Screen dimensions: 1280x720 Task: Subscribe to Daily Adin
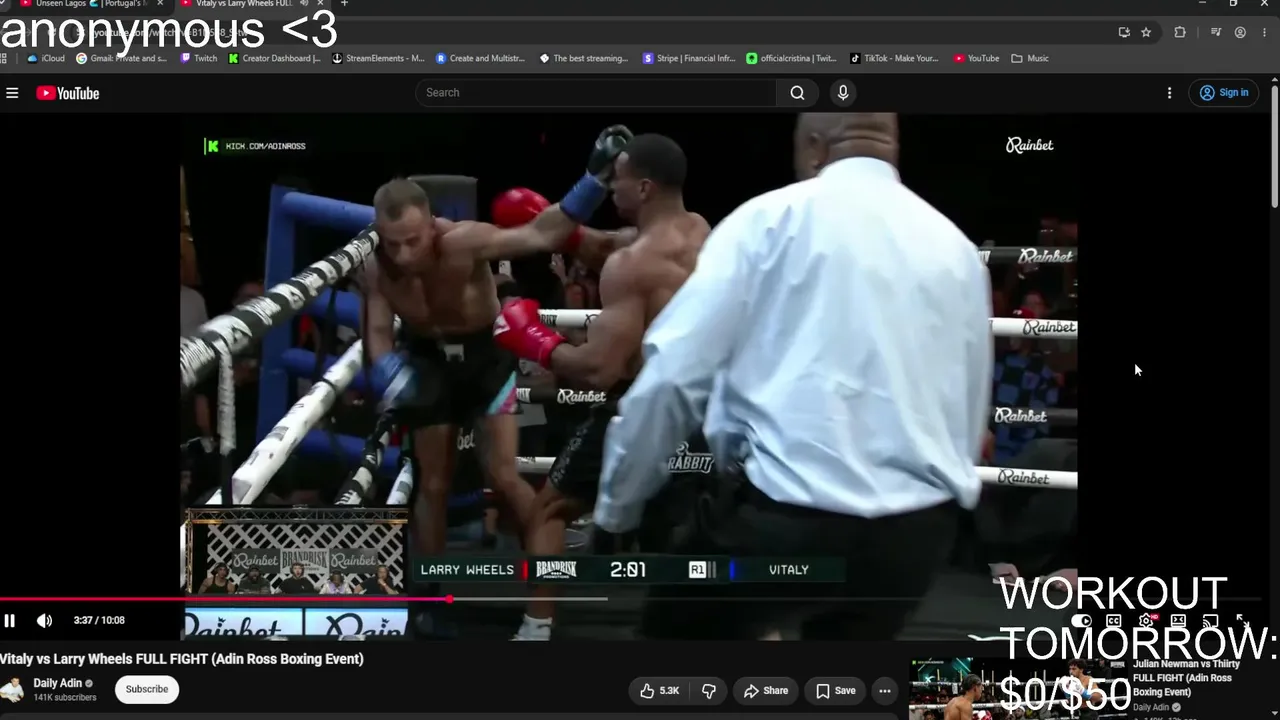click(x=146, y=689)
